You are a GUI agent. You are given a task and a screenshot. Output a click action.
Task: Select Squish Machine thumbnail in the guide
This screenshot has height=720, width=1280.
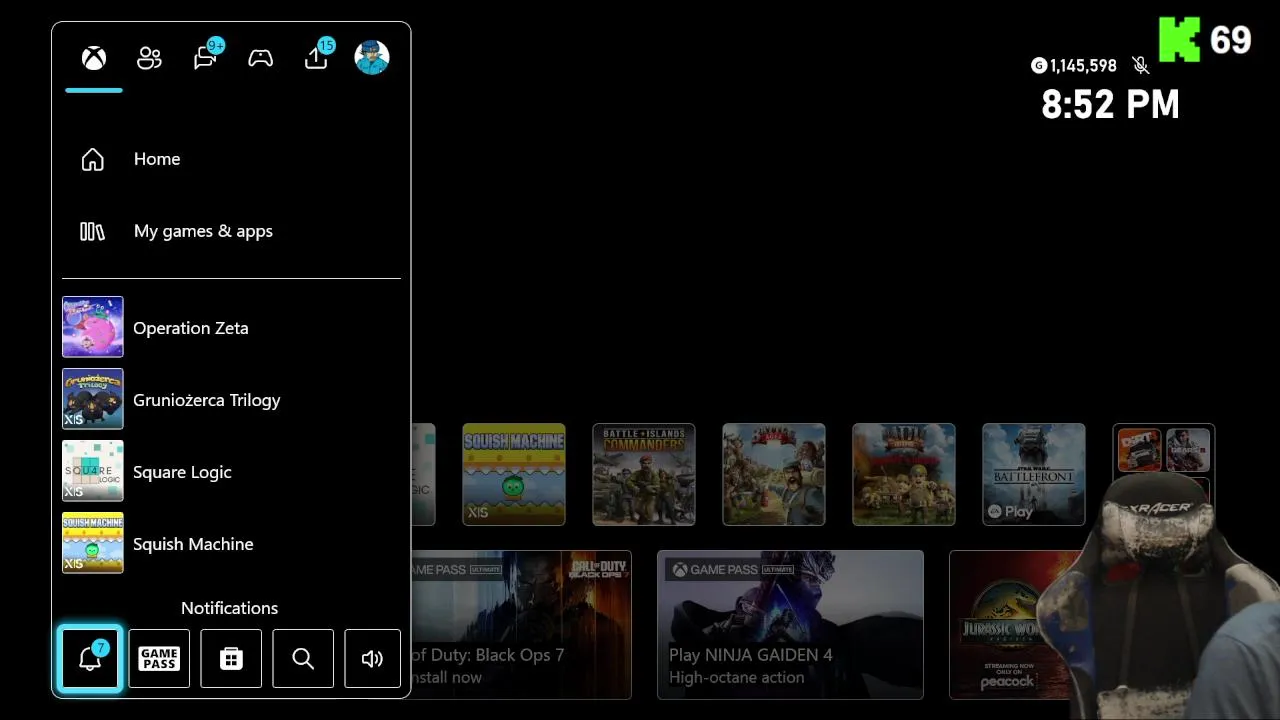tap(93, 543)
